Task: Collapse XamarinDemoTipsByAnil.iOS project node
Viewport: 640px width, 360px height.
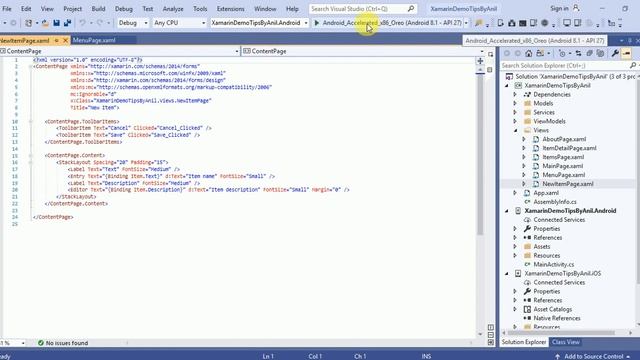Action: (x=507, y=273)
